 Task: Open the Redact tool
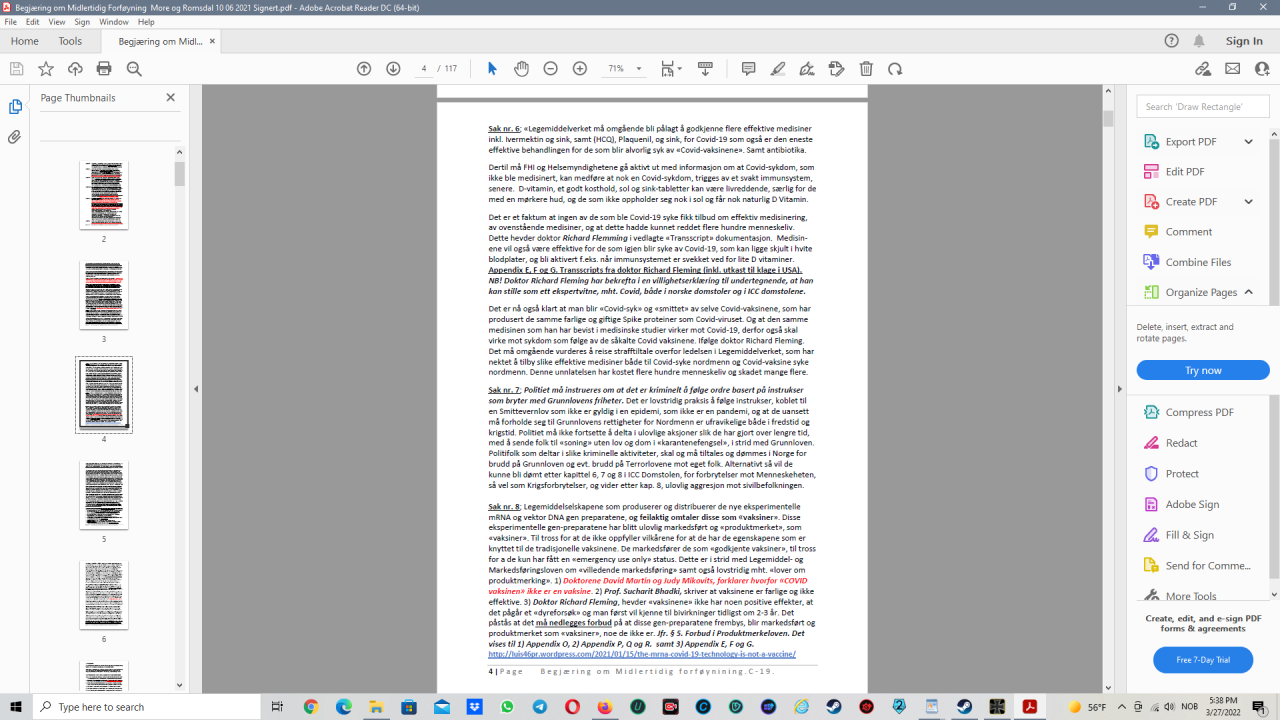pyautogui.click(x=1169, y=443)
